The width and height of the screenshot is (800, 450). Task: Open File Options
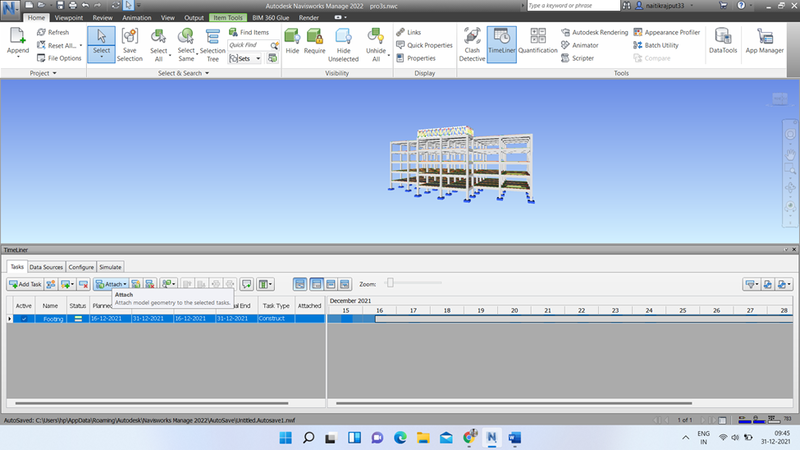[x=59, y=58]
